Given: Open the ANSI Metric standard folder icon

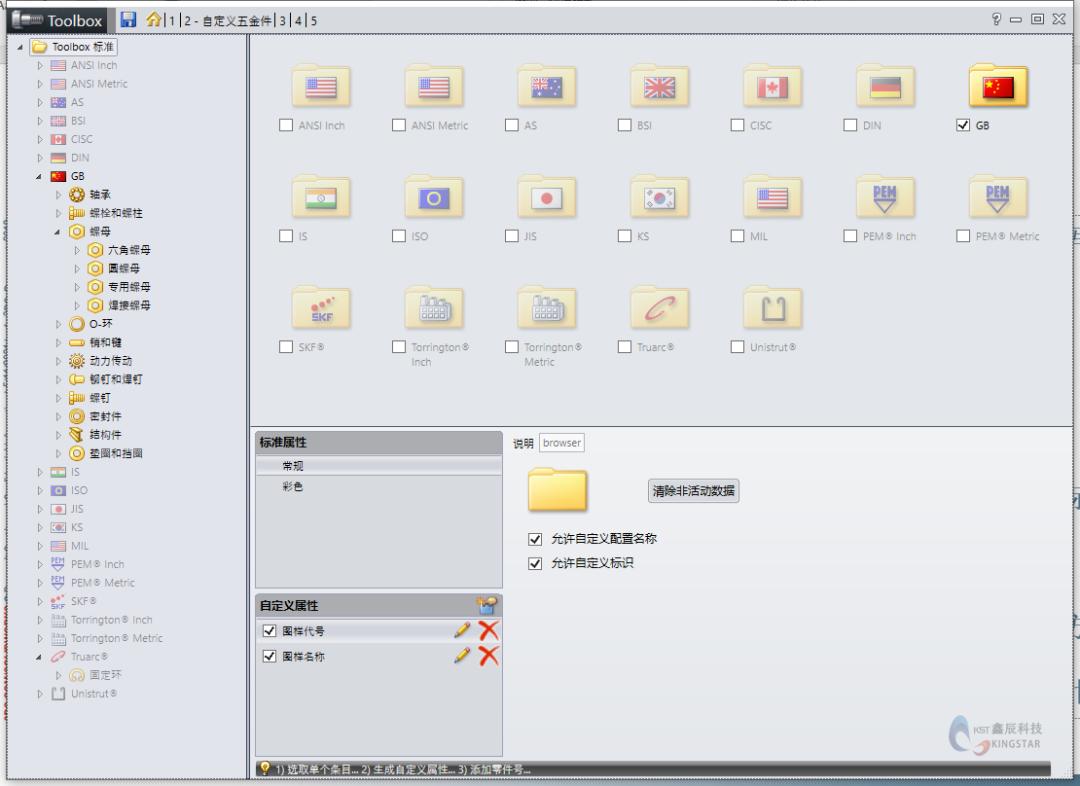Looking at the screenshot, I should coord(434,86).
